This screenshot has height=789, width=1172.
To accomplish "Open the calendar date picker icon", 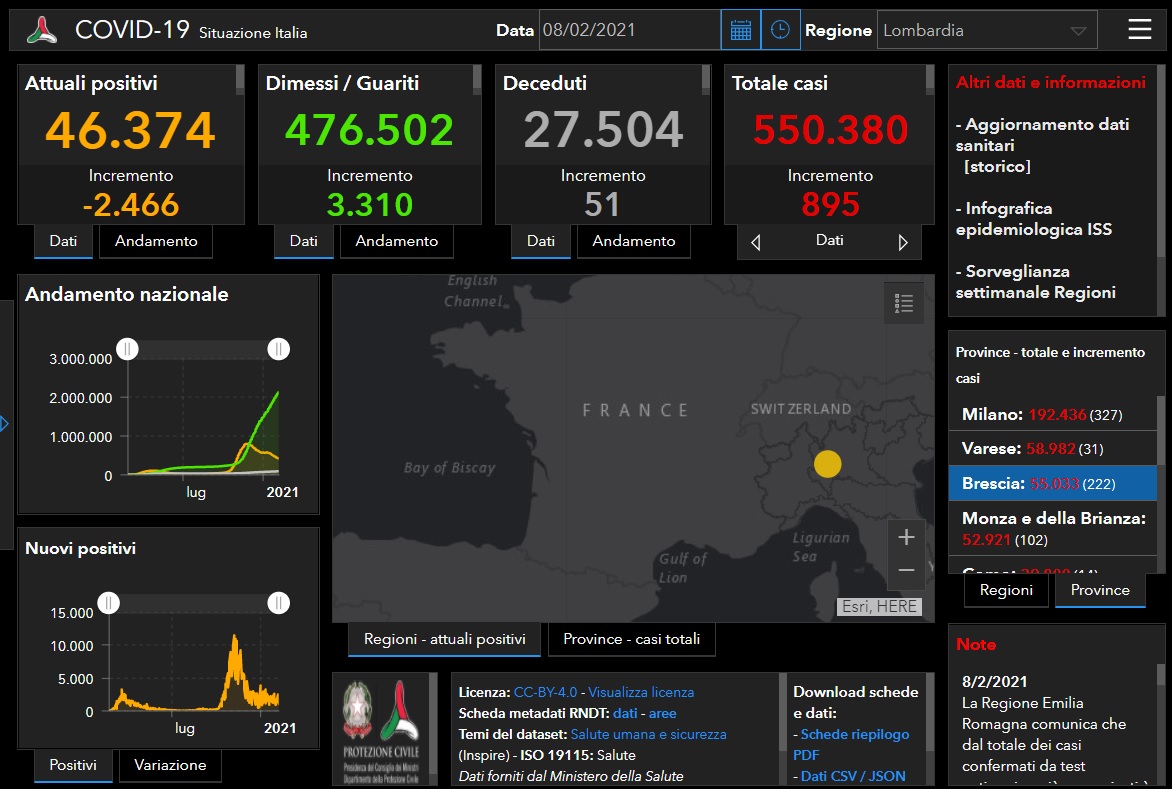I will pos(741,30).
